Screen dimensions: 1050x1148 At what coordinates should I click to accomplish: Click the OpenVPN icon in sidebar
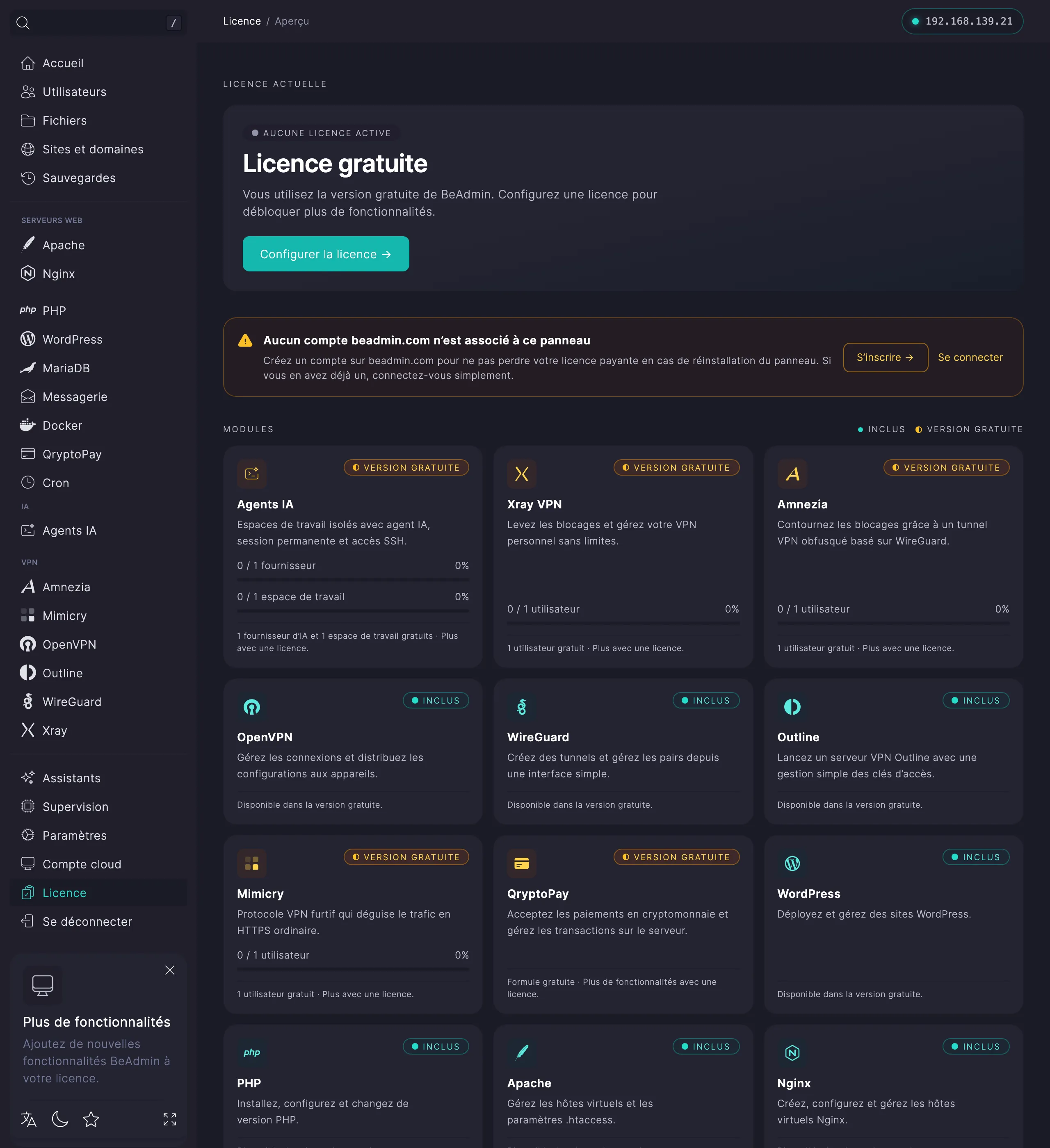[x=28, y=644]
